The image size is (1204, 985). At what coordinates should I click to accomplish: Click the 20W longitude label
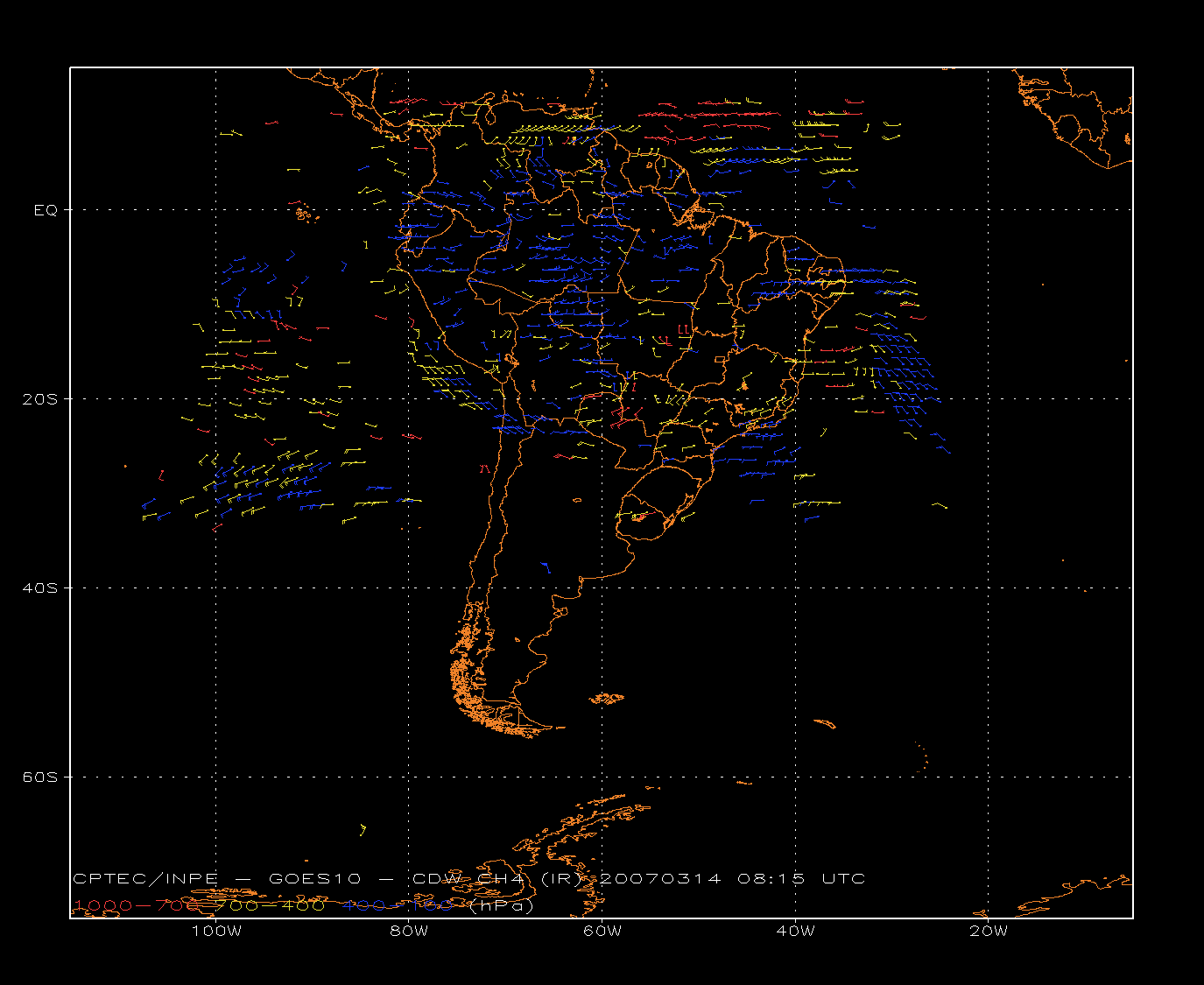[x=989, y=932]
